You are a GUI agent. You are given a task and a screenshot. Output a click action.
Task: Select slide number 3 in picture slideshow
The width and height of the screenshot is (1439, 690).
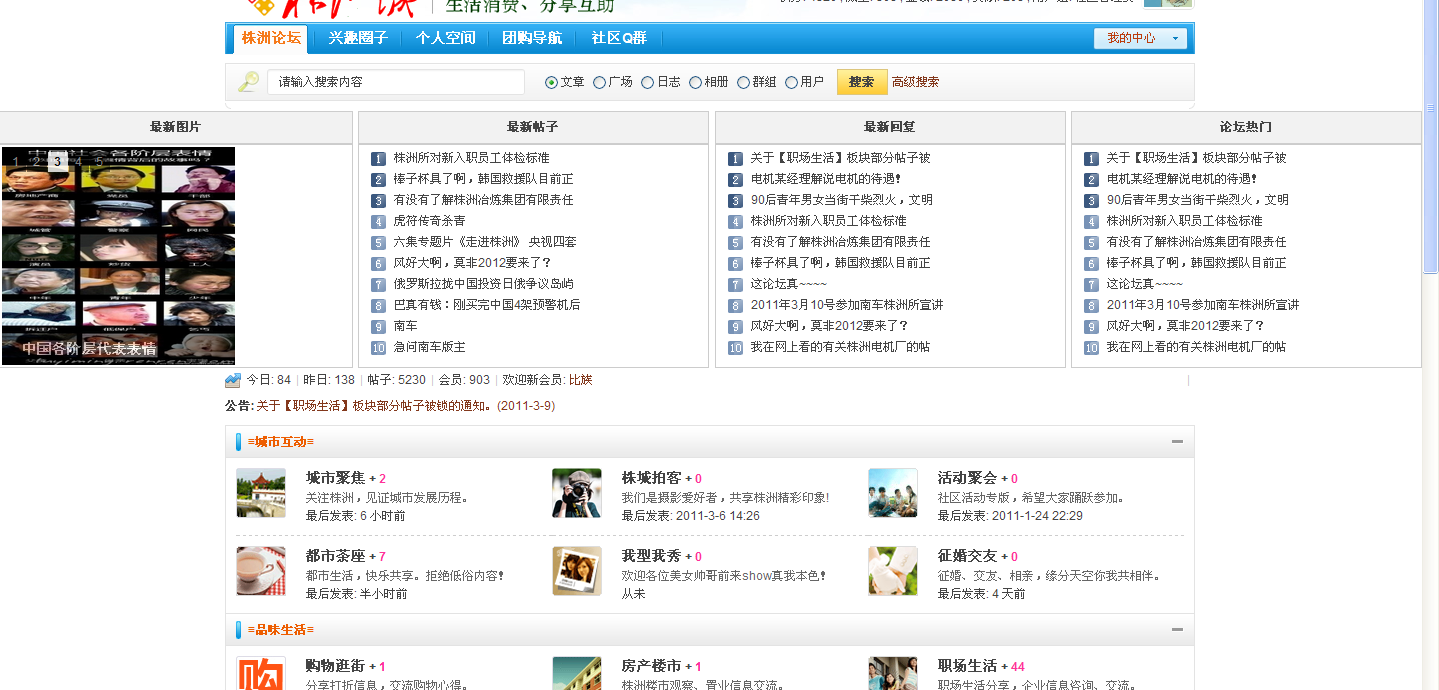[x=58, y=161]
